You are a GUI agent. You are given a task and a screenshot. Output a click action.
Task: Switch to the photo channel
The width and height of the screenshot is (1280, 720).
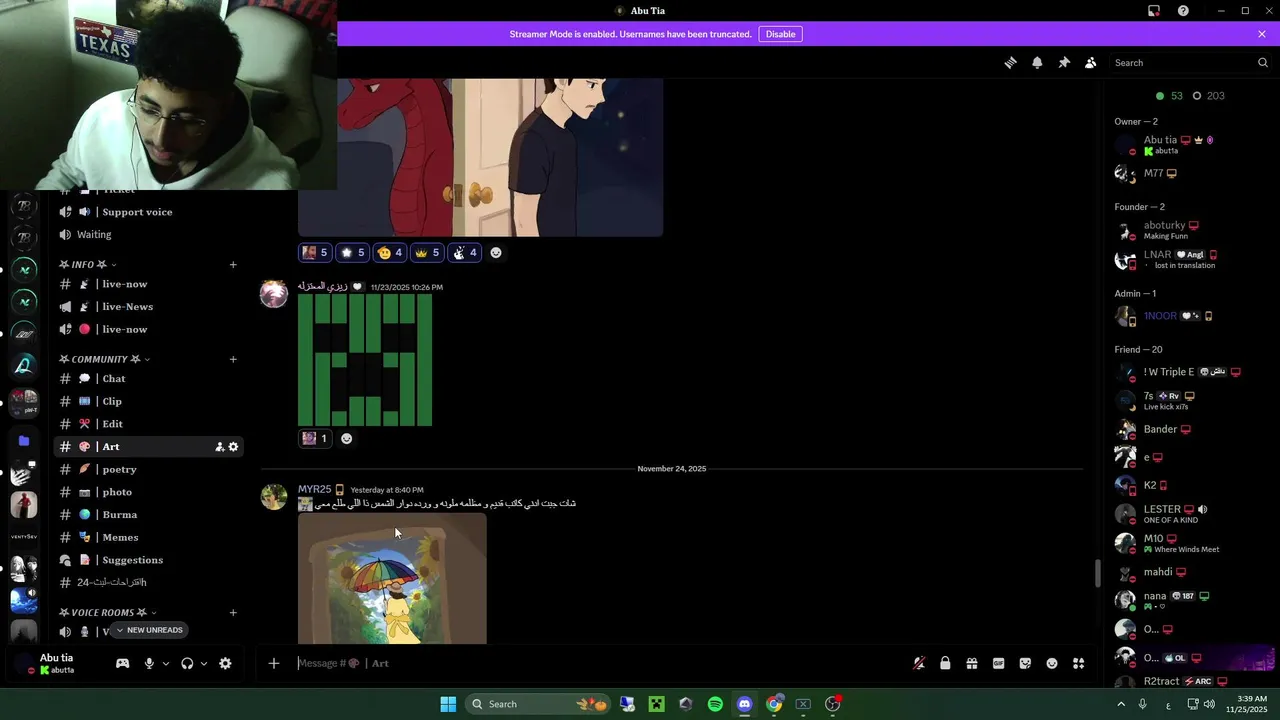(x=148, y=492)
